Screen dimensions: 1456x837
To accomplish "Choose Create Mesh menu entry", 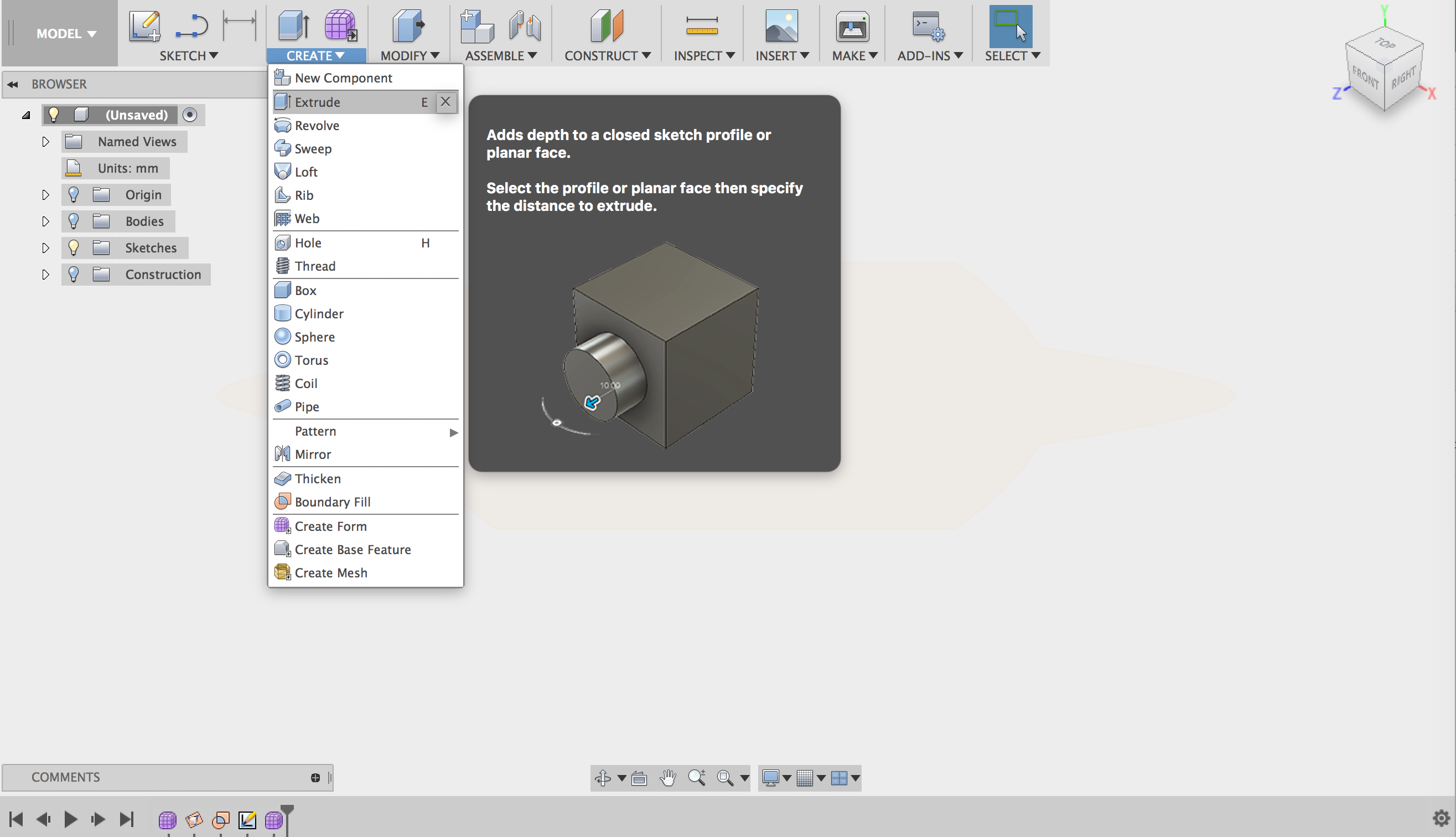I will [365, 573].
